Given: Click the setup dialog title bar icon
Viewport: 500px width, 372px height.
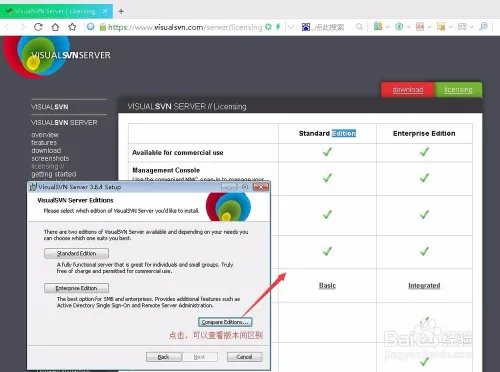Looking at the screenshot, I should [x=33, y=187].
